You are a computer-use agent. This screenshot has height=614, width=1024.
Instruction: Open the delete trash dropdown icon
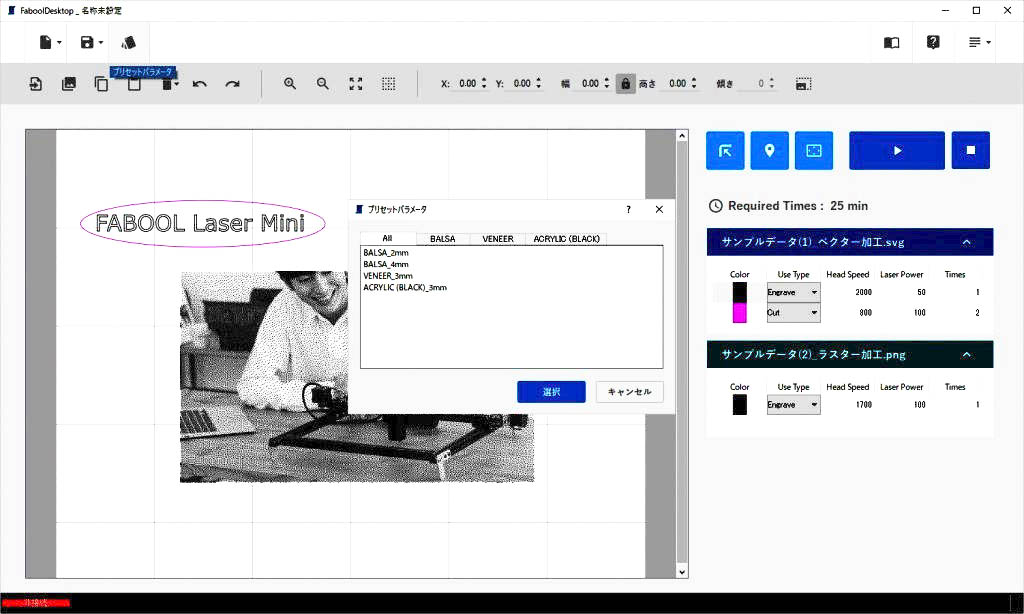[170, 84]
